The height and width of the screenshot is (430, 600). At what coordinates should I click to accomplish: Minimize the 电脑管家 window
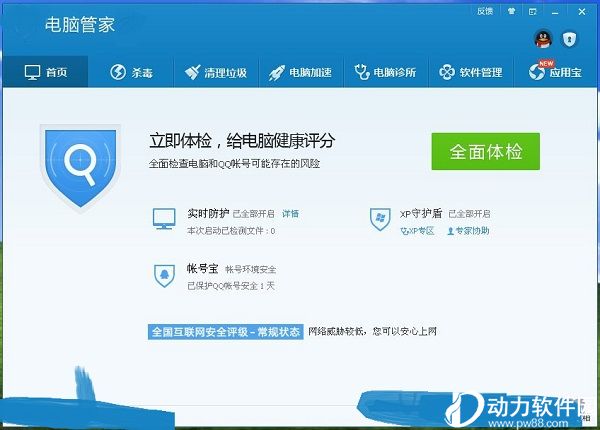coord(555,12)
